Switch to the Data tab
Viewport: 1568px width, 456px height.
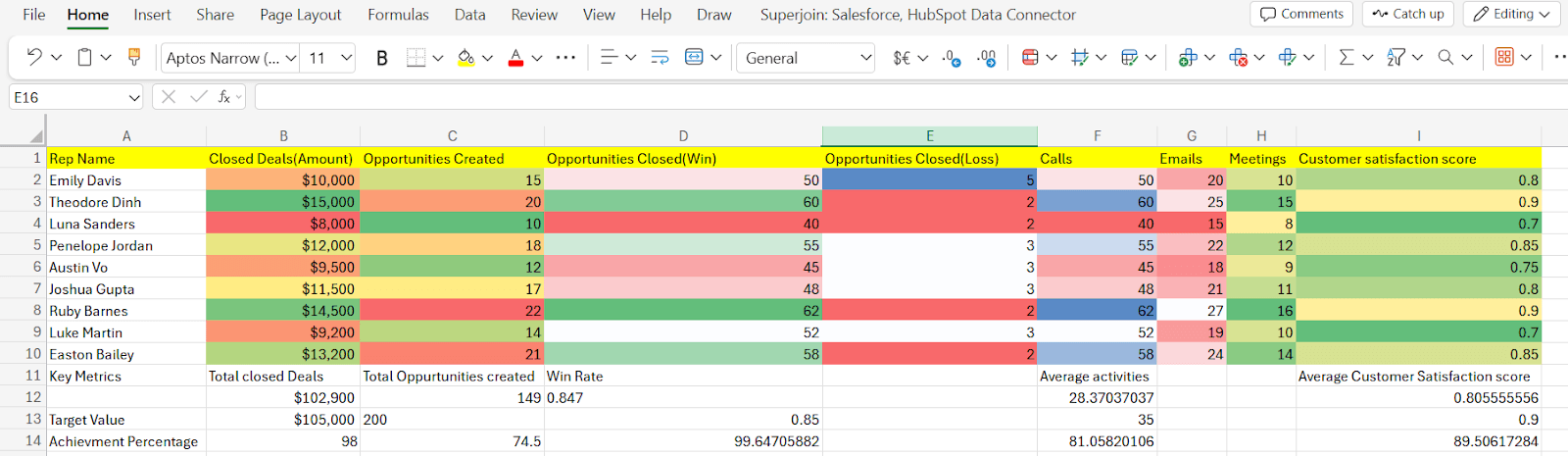point(470,15)
